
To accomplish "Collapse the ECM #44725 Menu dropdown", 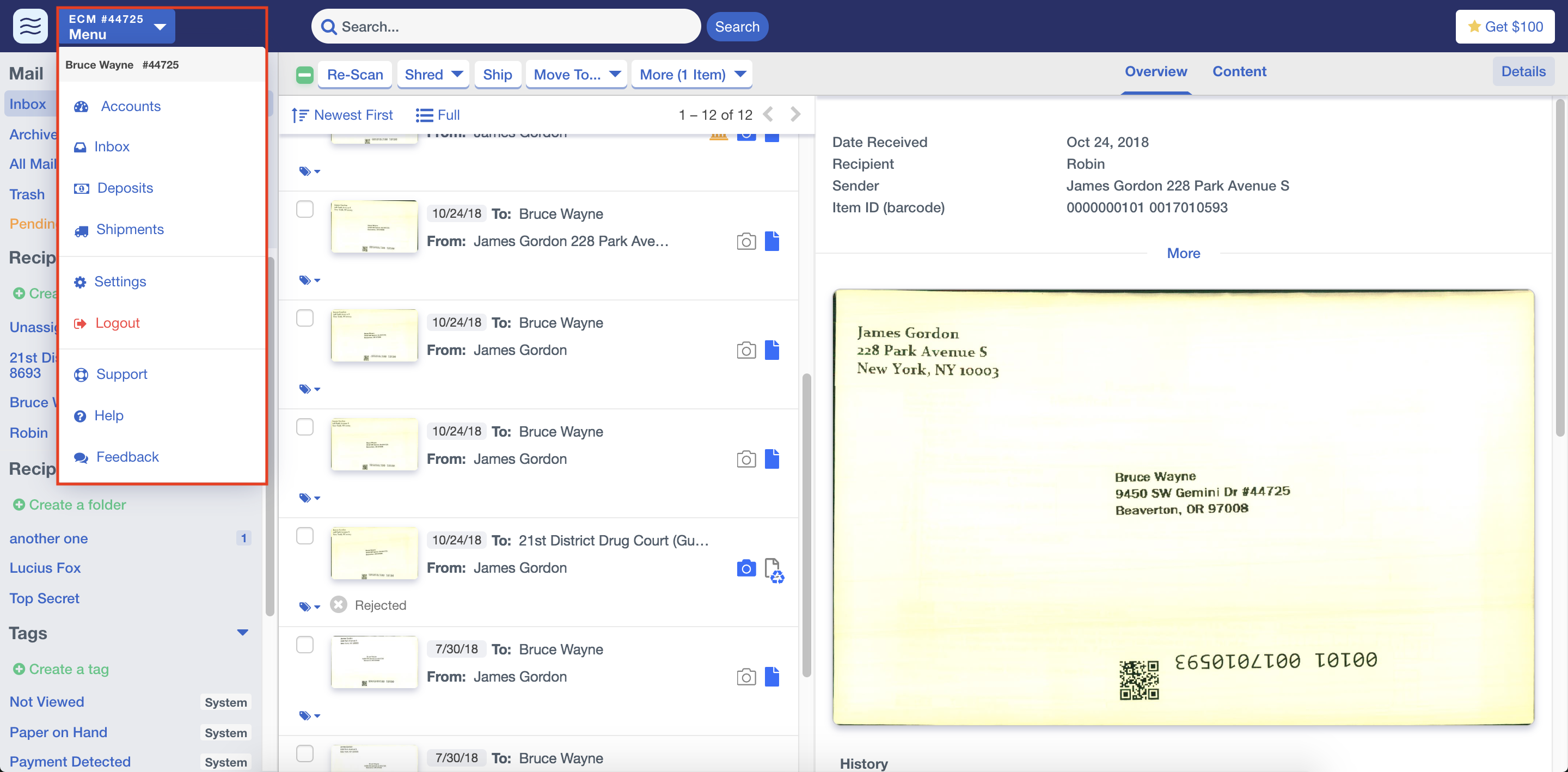I will (117, 26).
